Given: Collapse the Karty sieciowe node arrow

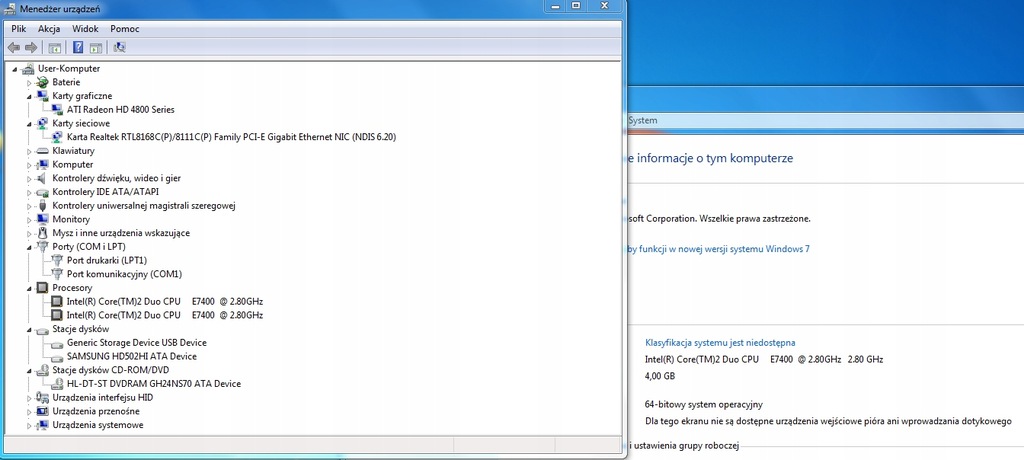Looking at the screenshot, I should coord(29,124).
